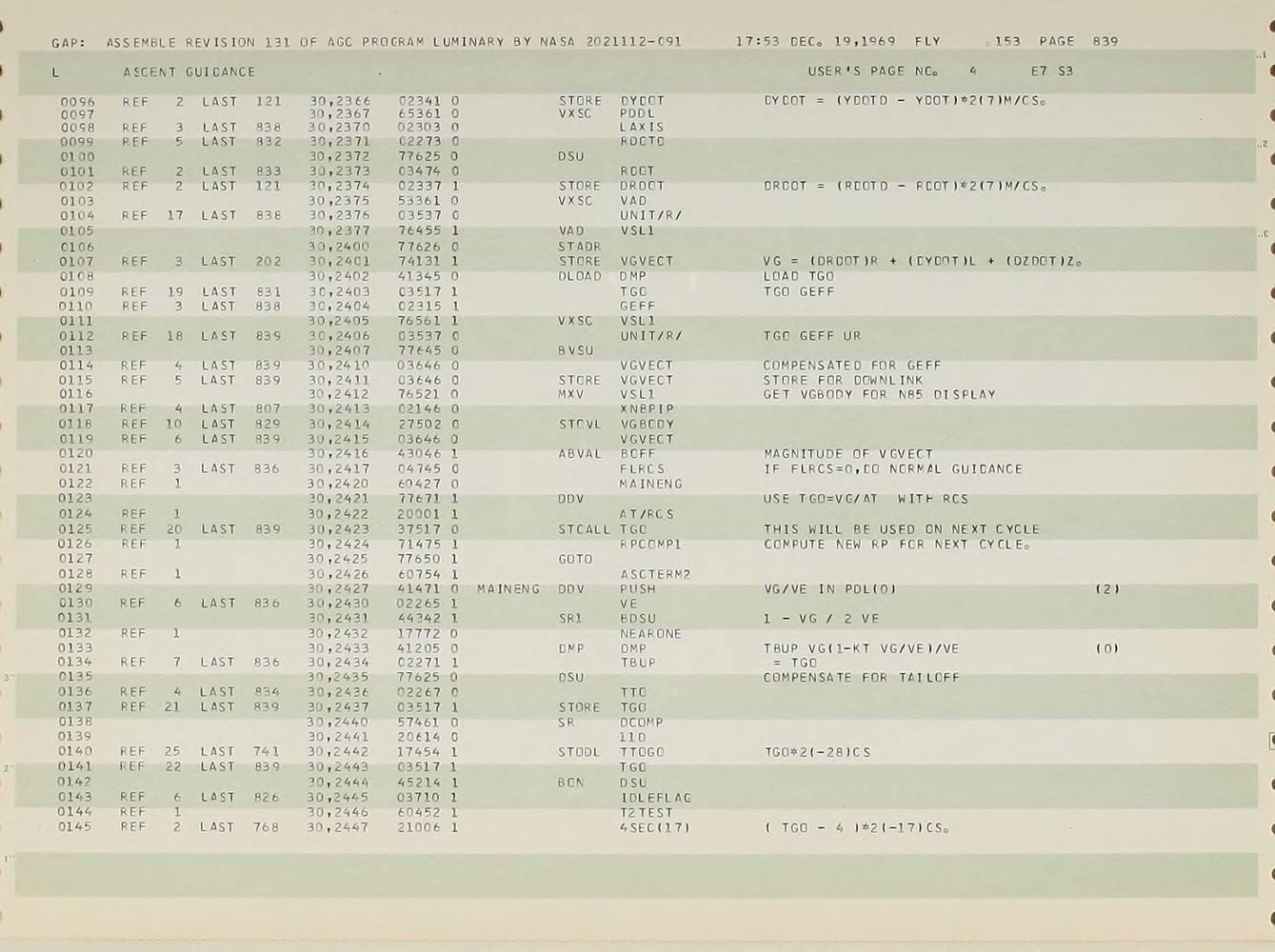The image size is (1275, 952).
Task: Click comment 'DRDOT = (RDOTD - RDOT)*2(7)M/CS.'
Action: [x=905, y=186]
